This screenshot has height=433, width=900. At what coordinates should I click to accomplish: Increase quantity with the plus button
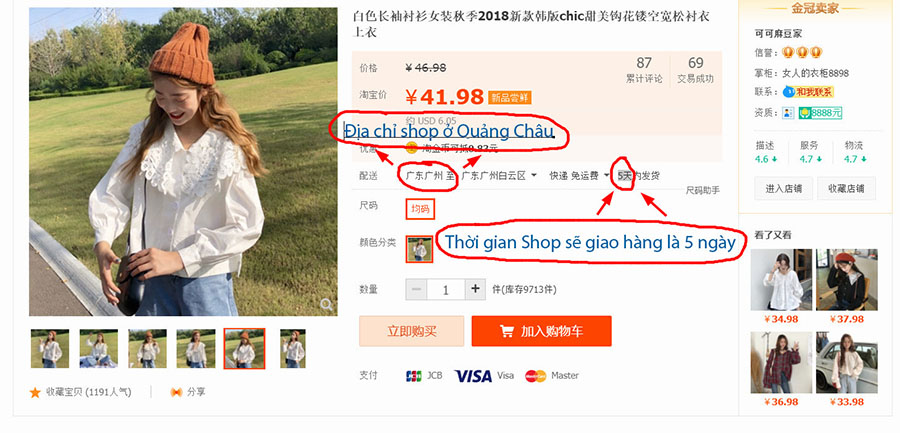click(x=475, y=289)
